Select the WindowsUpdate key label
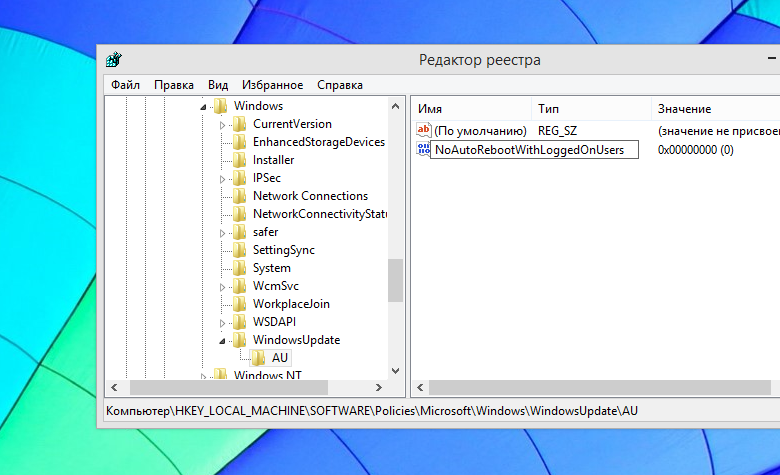Viewport: 780px width, 475px height. 296,340
